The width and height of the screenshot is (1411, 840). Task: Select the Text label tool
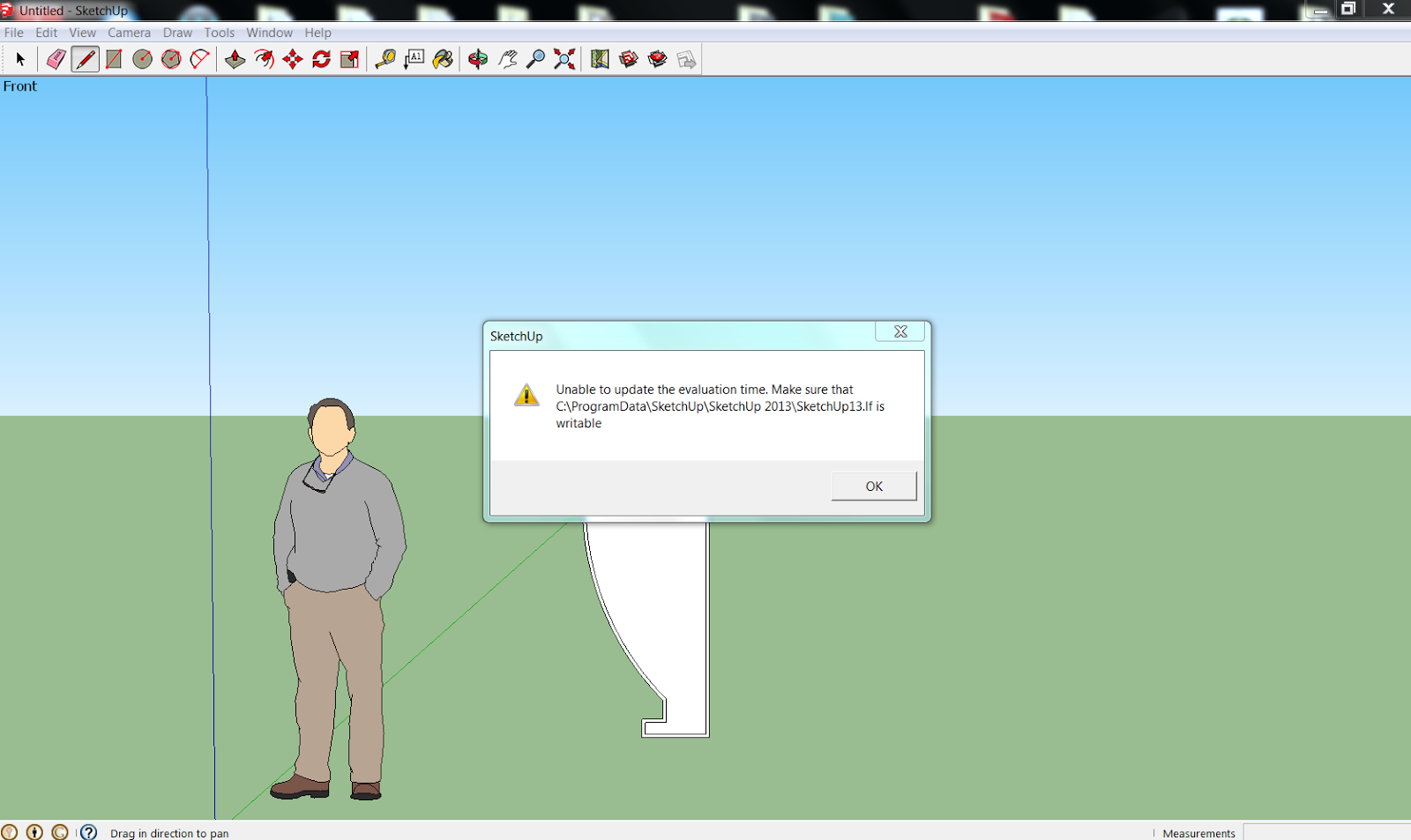pyautogui.click(x=414, y=59)
